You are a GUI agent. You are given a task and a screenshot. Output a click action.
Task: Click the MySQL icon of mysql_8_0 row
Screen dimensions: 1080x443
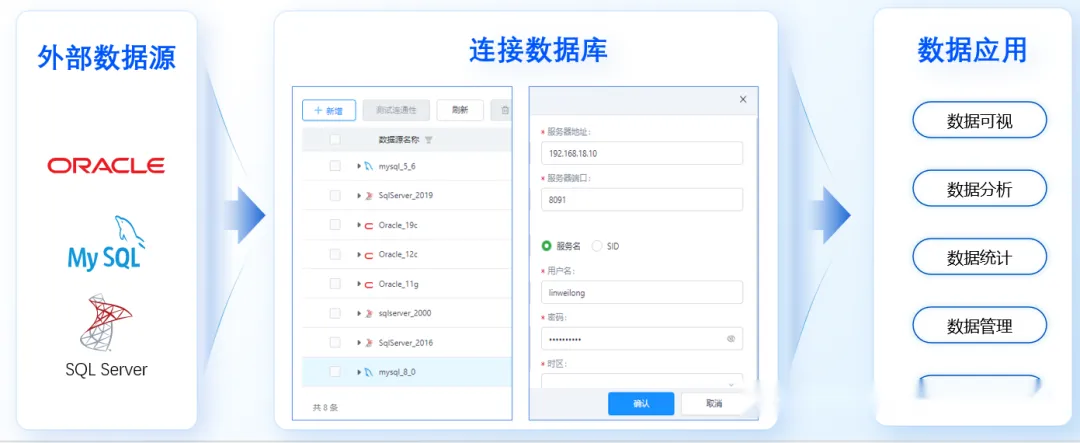[369, 372]
